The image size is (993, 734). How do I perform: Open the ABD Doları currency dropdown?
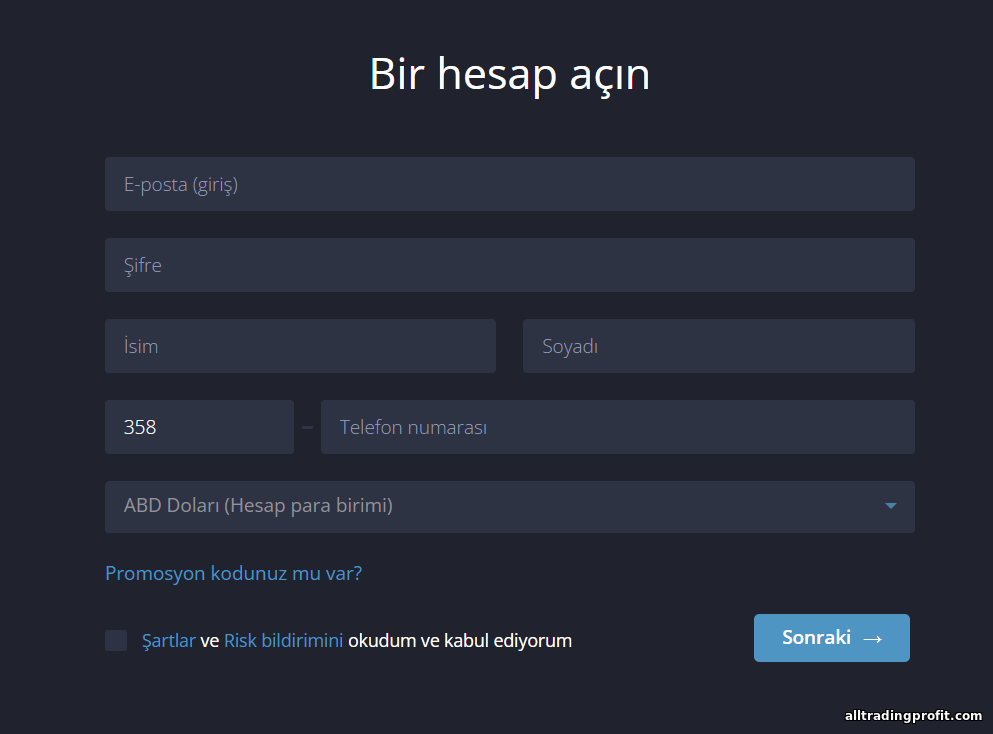point(510,507)
